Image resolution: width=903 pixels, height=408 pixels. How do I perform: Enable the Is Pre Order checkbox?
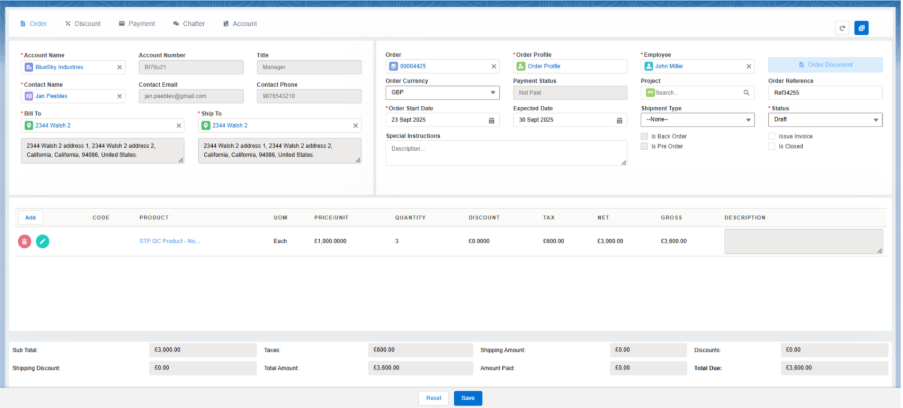(x=645, y=146)
